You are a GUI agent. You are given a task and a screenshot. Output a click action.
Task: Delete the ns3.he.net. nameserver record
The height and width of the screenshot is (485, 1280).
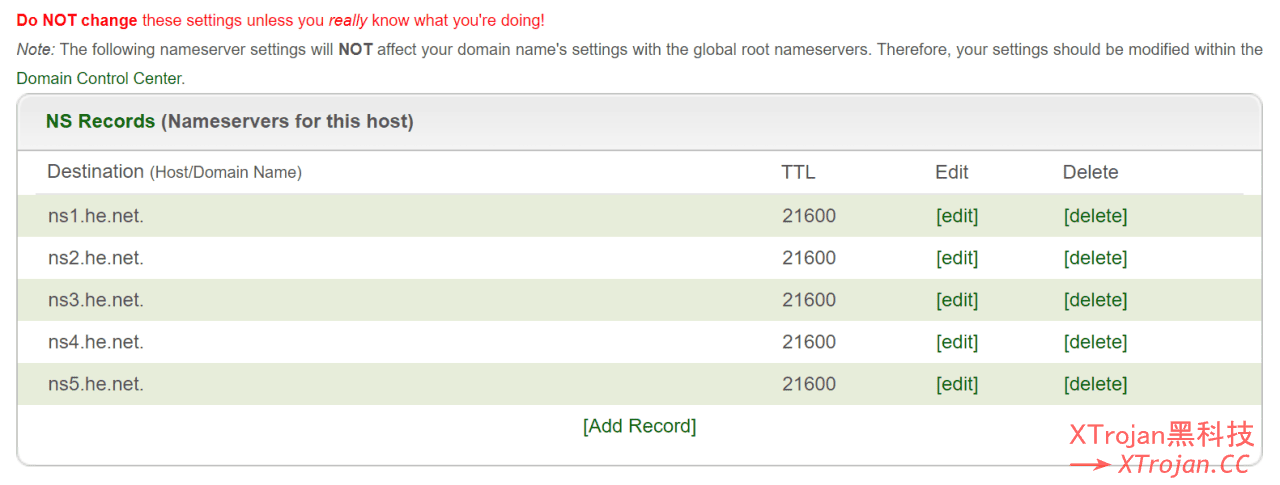(x=1095, y=300)
